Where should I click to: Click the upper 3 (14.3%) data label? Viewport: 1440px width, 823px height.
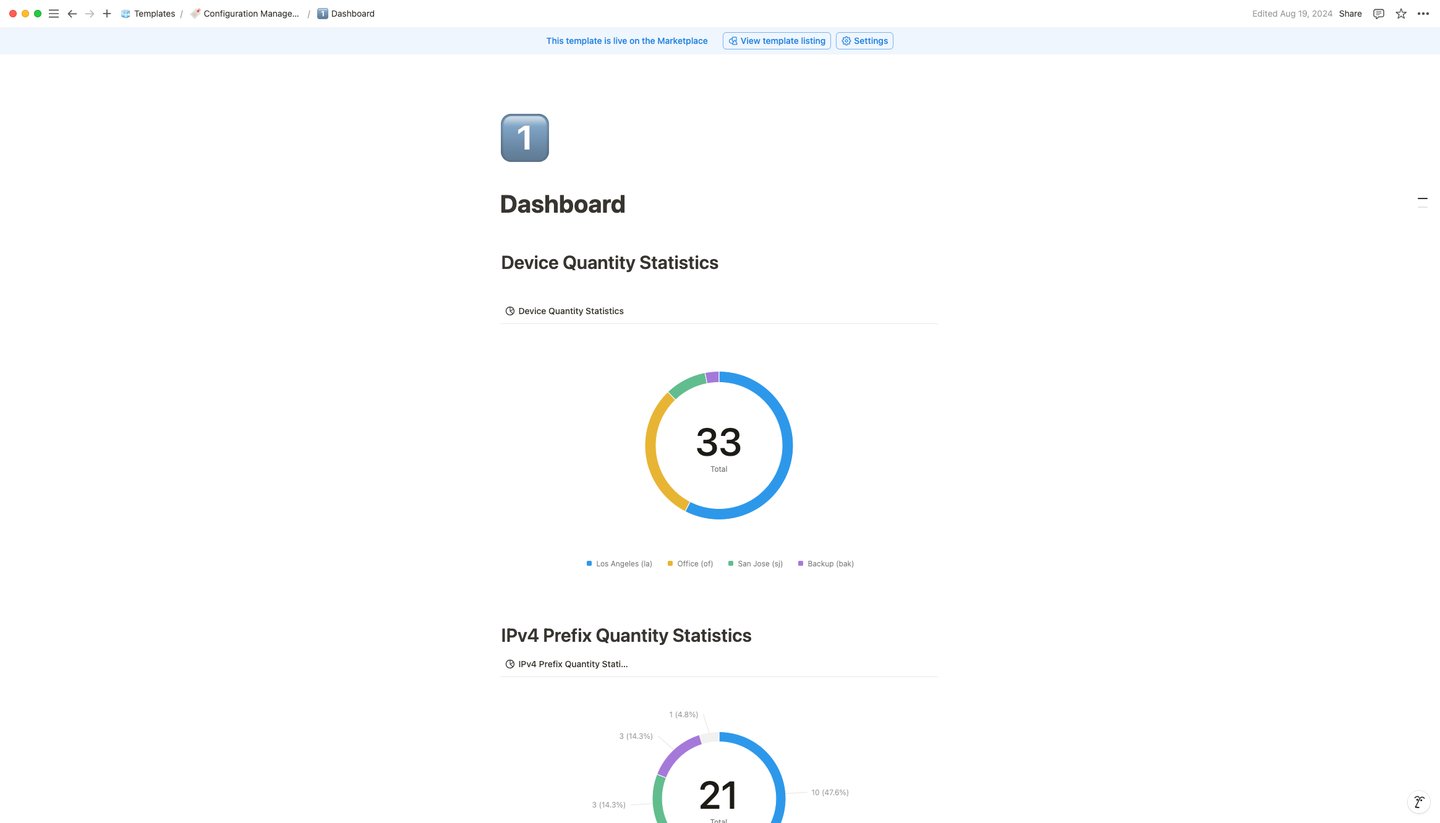(636, 736)
